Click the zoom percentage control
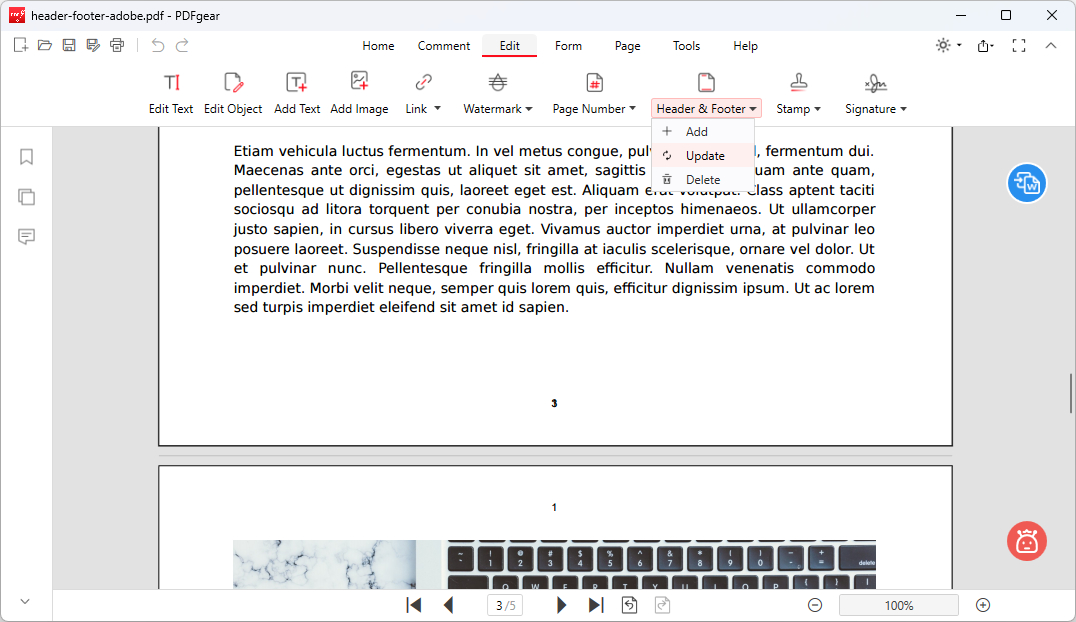 coord(898,605)
